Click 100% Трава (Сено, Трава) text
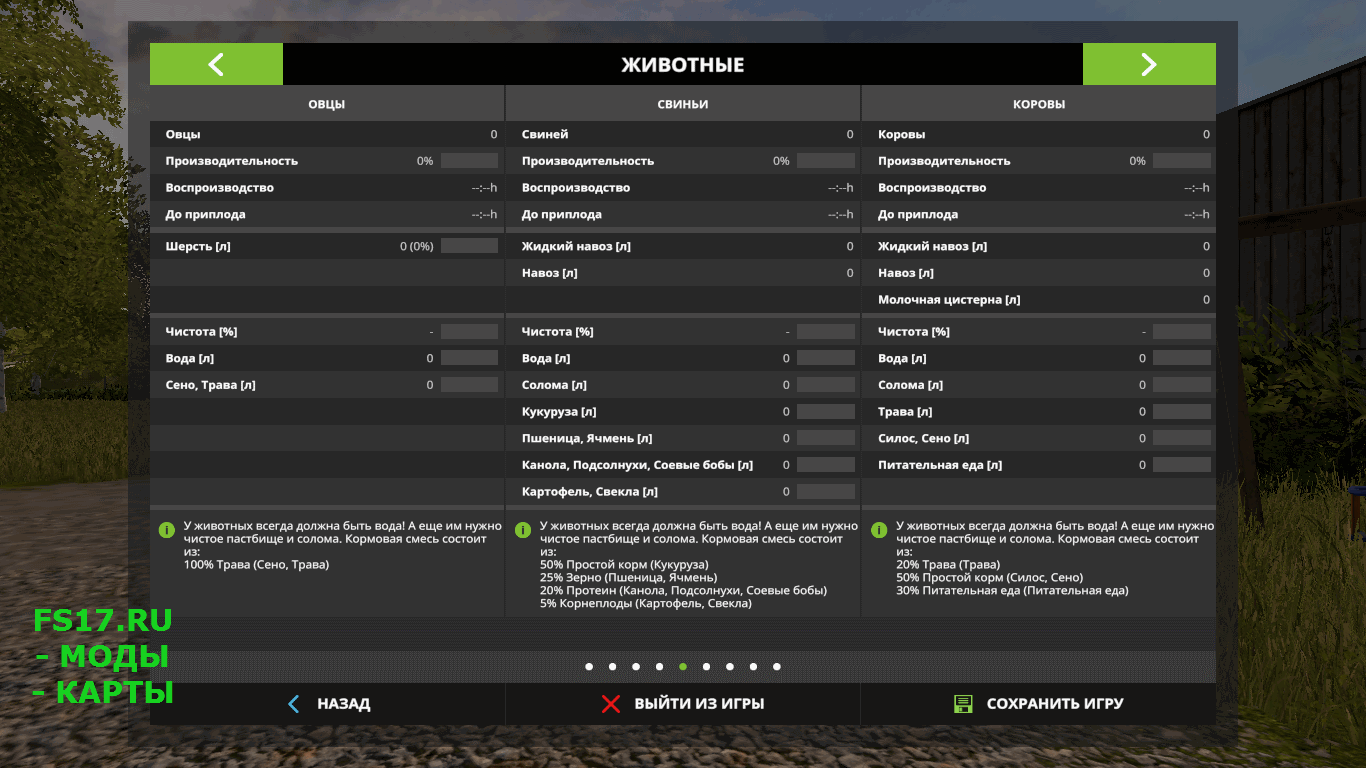 [256, 565]
